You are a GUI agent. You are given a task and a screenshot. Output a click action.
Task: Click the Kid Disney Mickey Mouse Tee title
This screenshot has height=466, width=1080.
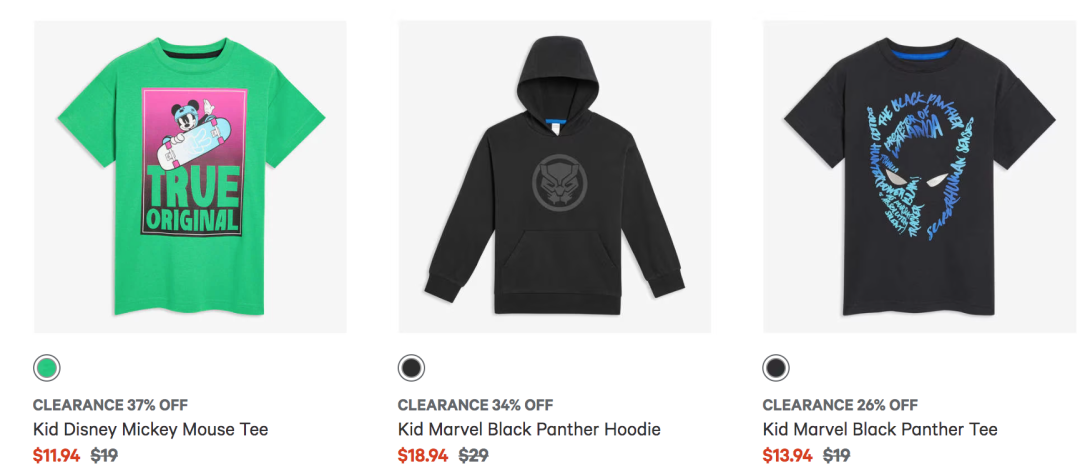point(150,429)
